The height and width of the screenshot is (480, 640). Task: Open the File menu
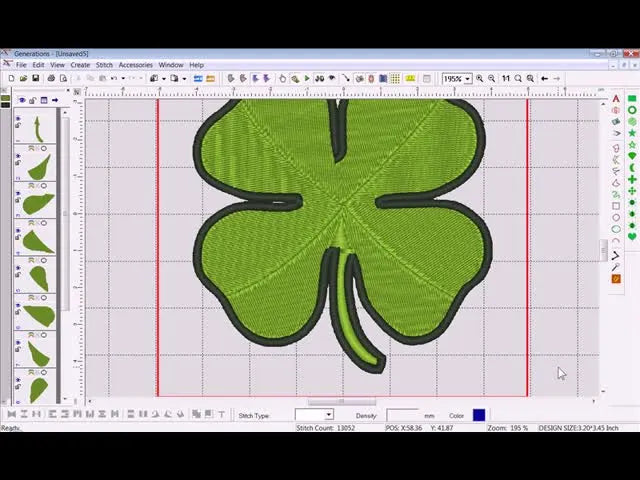click(21, 65)
